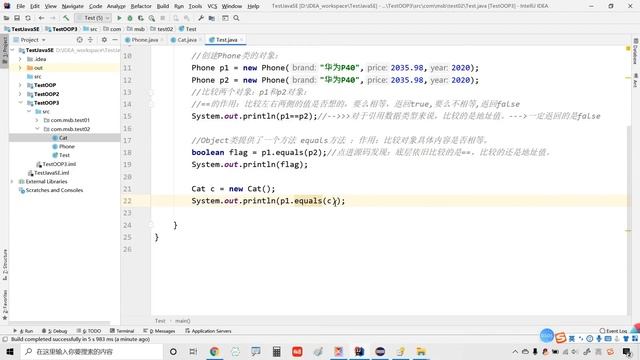Open the Refactor menu
This screenshot has width=640, height=360.
pos(141,6)
